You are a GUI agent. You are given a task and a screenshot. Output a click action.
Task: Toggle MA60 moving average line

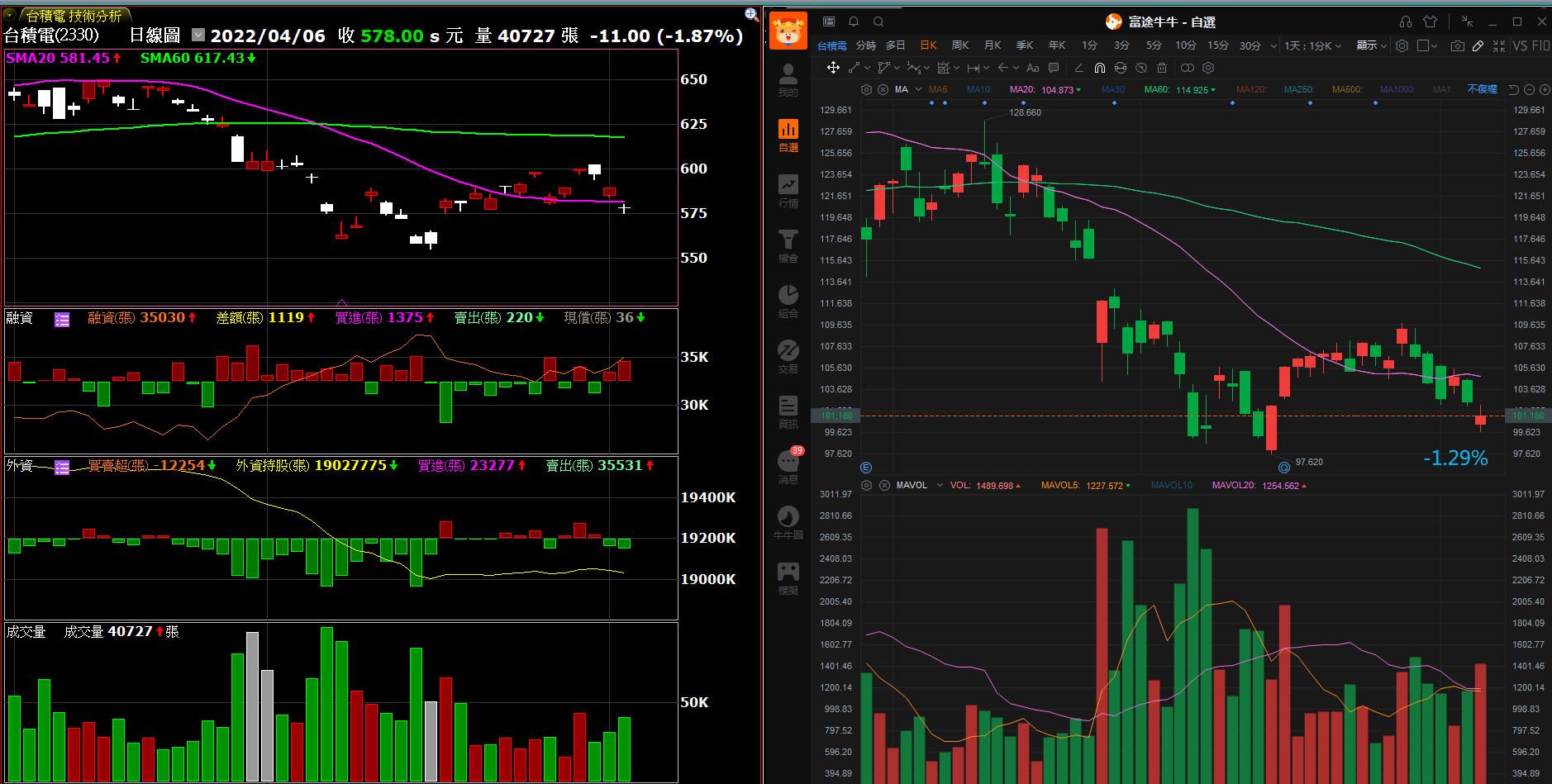[x=1157, y=89]
